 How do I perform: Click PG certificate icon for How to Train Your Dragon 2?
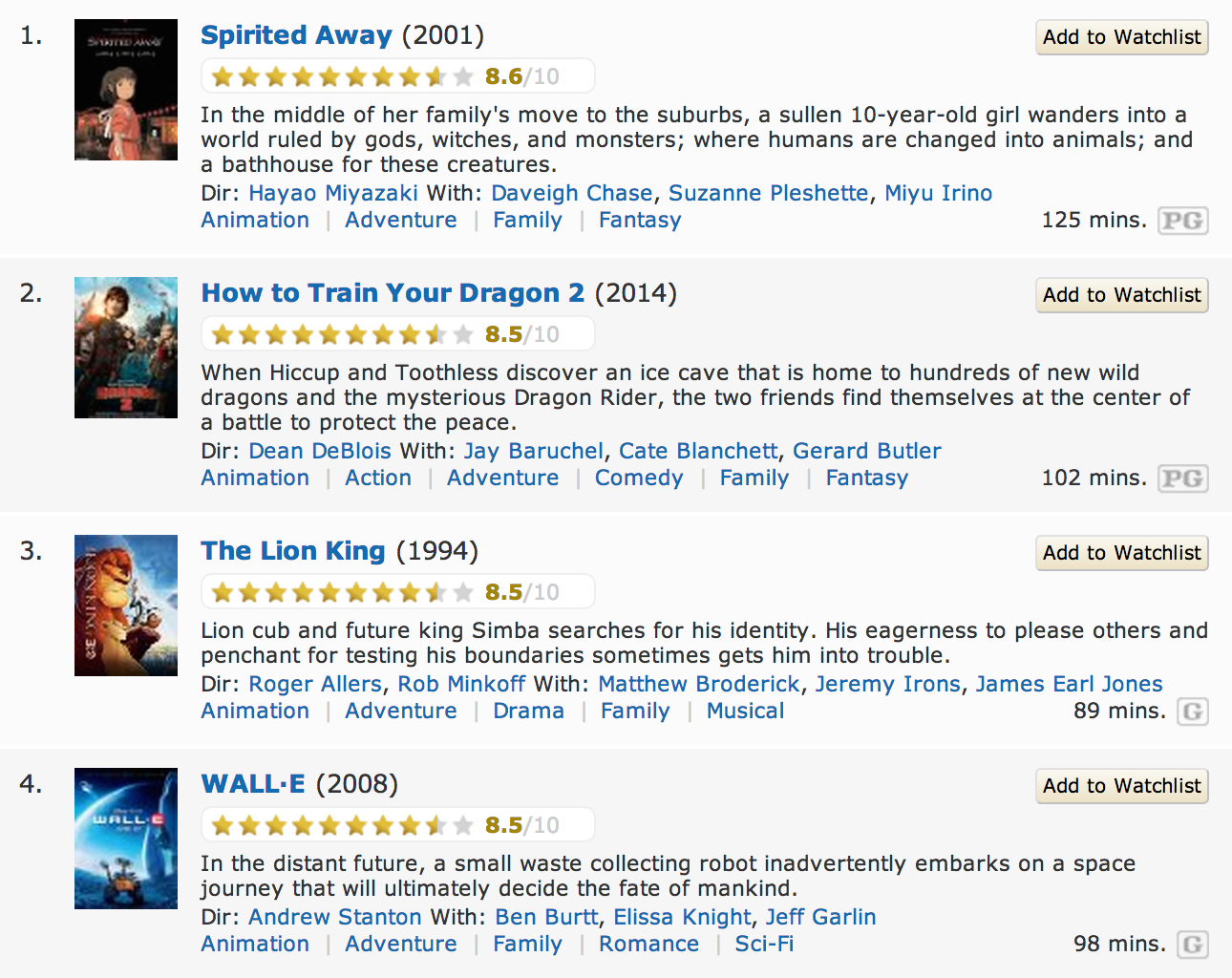[1182, 478]
